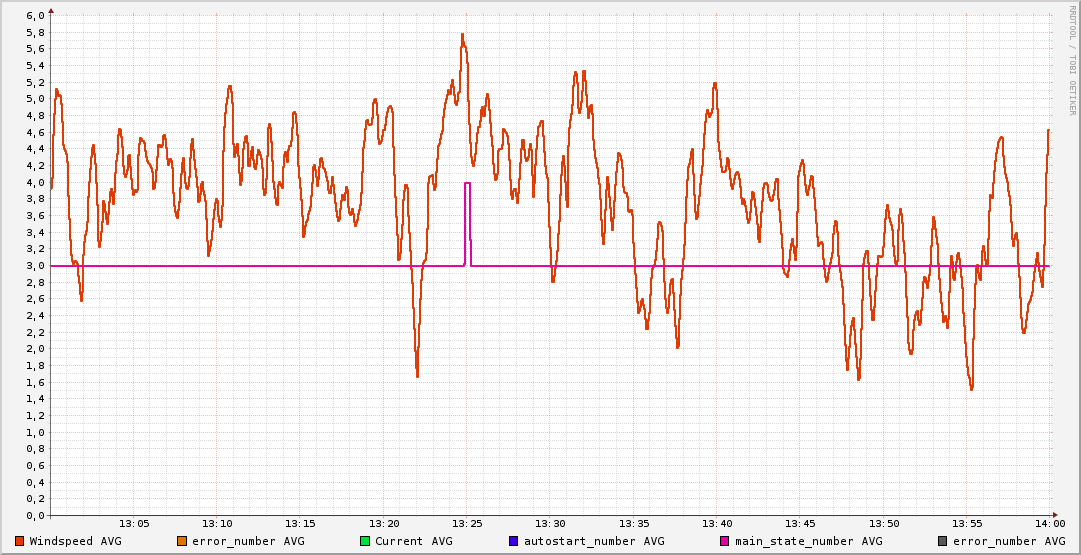This screenshot has width=1081, height=555.
Task: Click the 0,0 value on the y-axis
Action: coord(34,516)
